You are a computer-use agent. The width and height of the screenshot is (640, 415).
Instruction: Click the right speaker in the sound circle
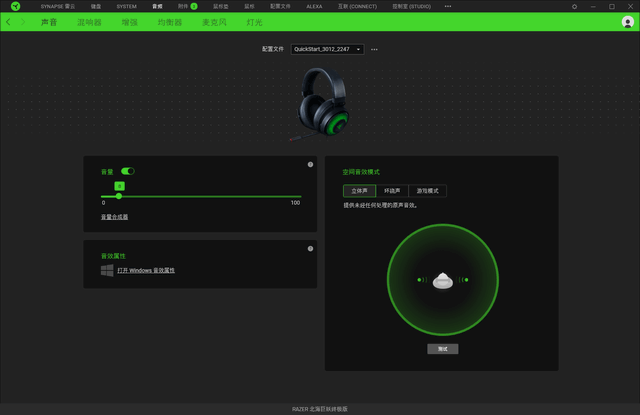pos(464,280)
